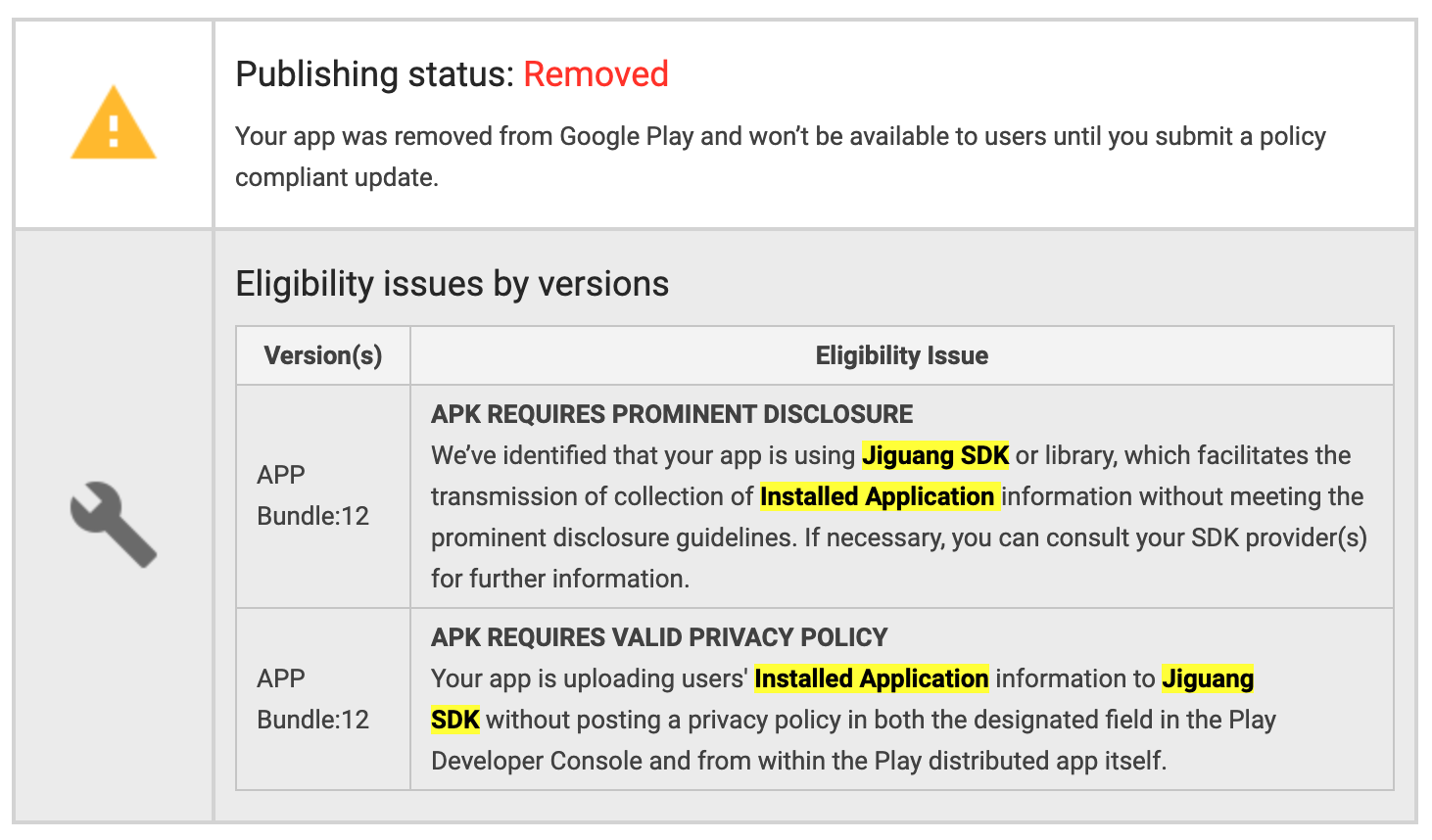
Task: Click the app removal description paragraph
Action: [x=779, y=157]
